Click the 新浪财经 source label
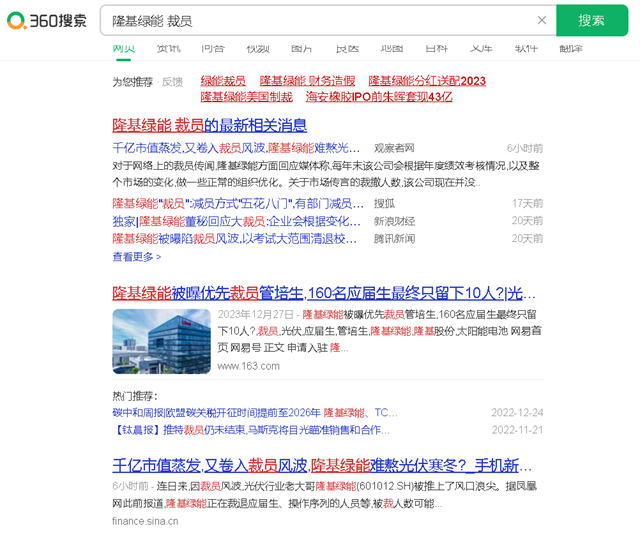This screenshot has width=640, height=540. coord(394,222)
